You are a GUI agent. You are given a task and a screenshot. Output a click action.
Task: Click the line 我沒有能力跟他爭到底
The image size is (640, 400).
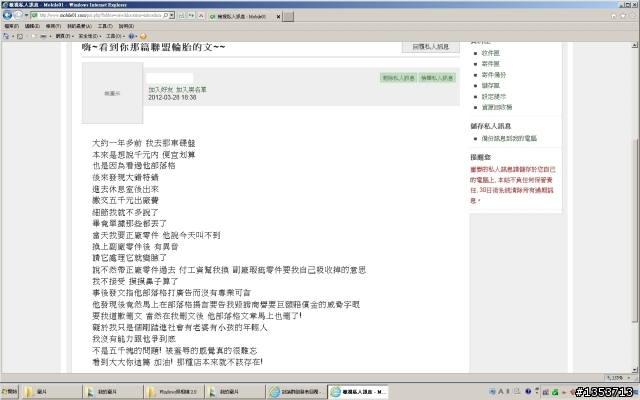tap(134, 339)
